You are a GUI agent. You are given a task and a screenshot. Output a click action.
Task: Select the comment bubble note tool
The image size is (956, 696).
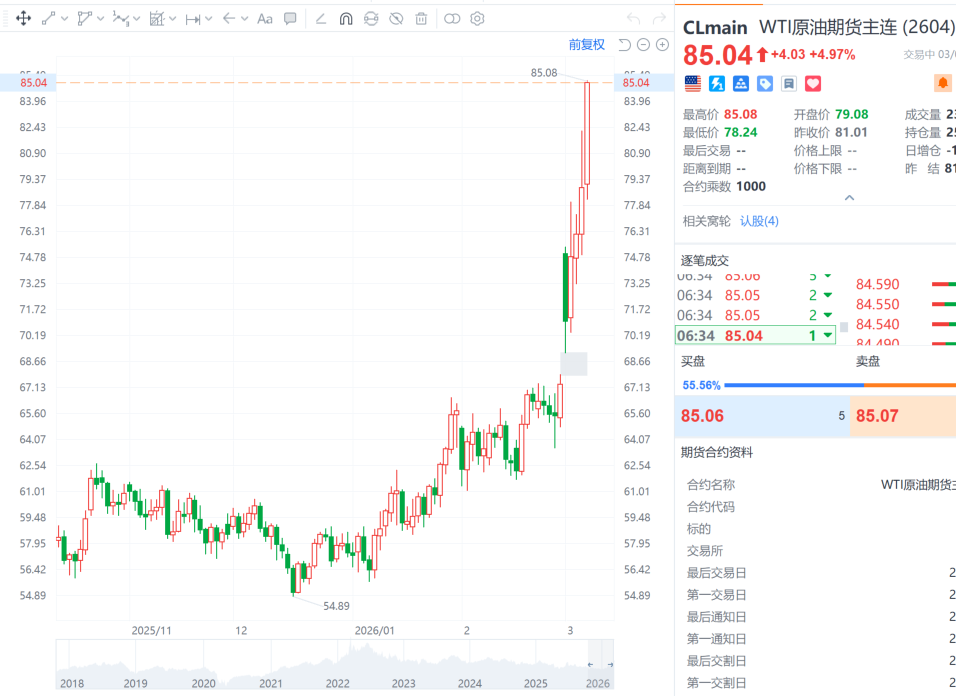coord(290,18)
